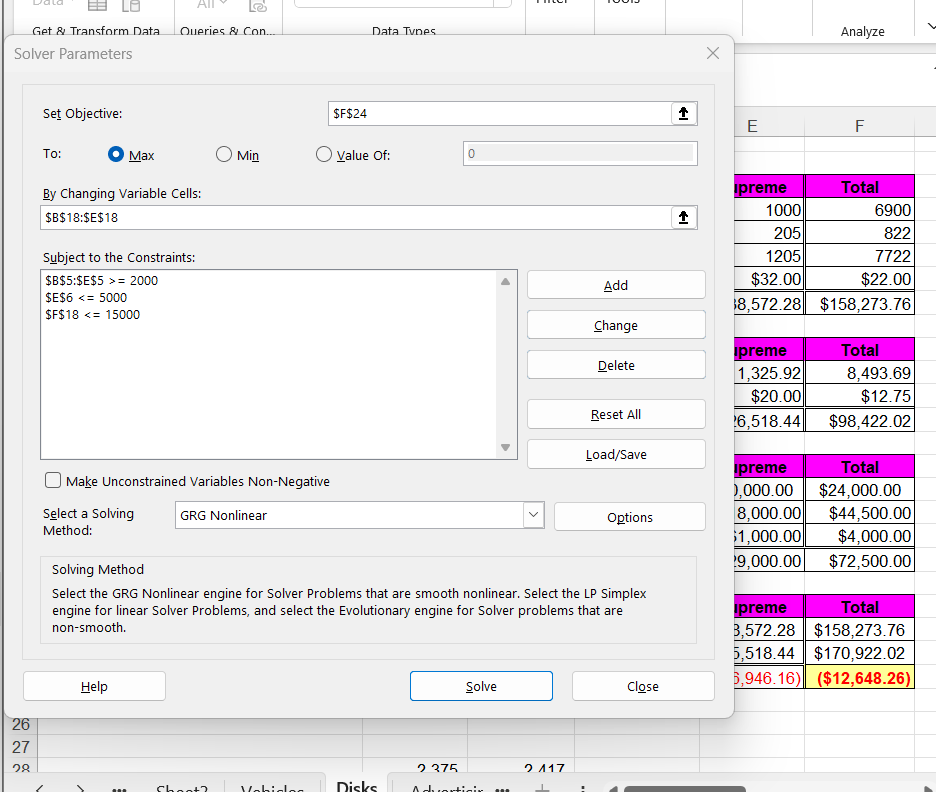The width and height of the screenshot is (936, 792).
Task: Click the Analyze ribbon group label
Action: coord(863,32)
